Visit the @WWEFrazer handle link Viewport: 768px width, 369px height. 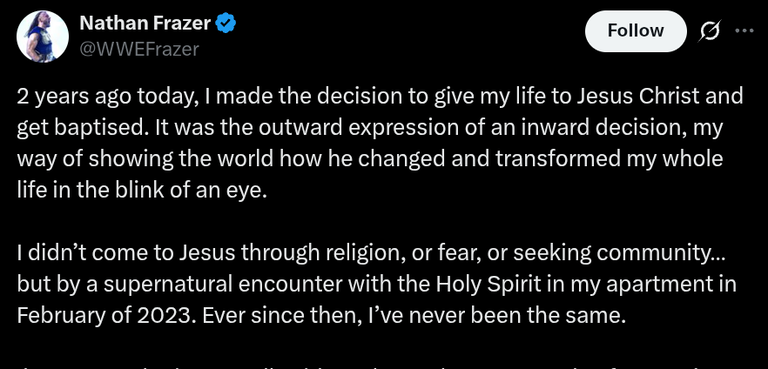(139, 49)
